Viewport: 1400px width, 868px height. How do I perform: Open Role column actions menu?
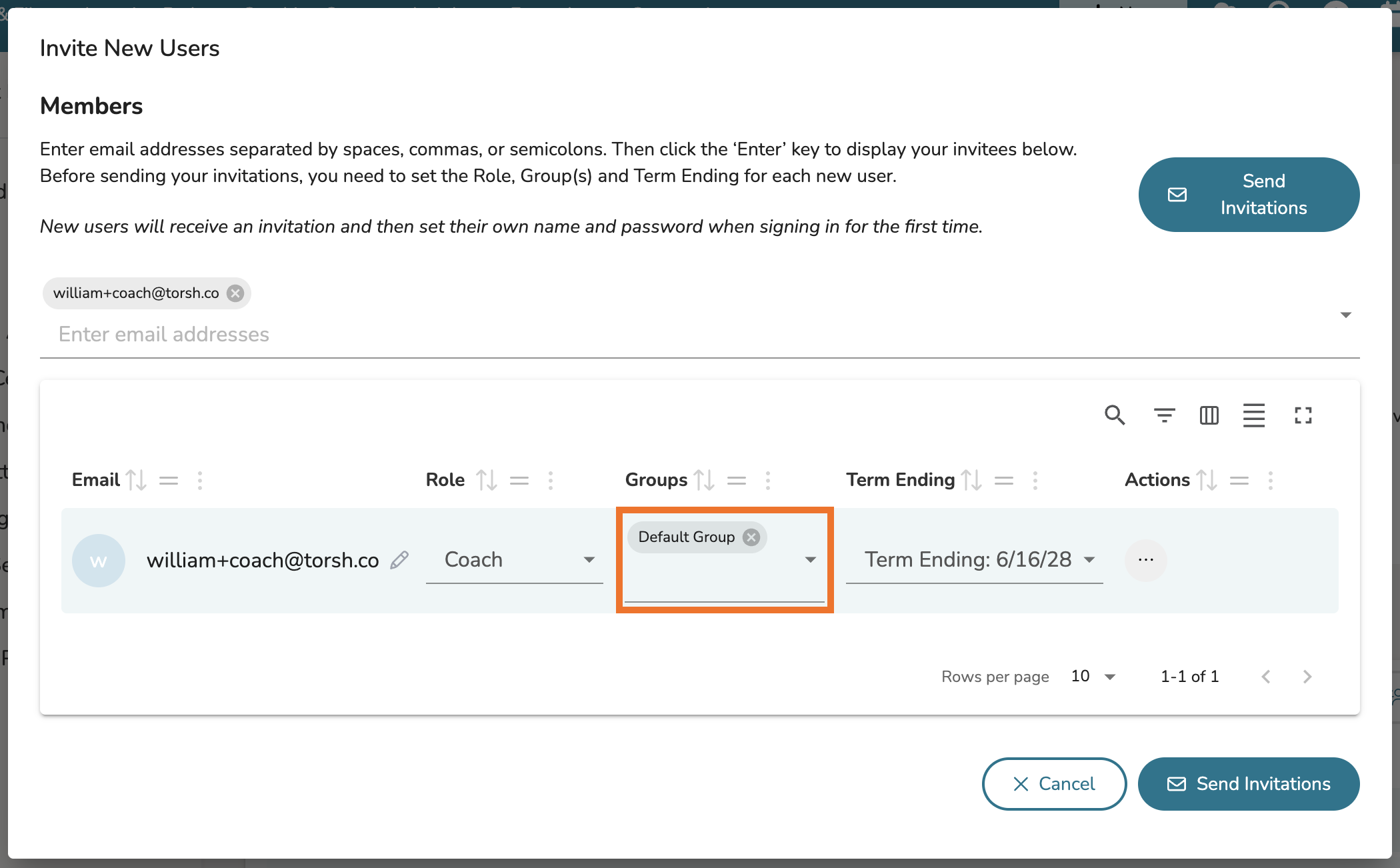tap(551, 480)
